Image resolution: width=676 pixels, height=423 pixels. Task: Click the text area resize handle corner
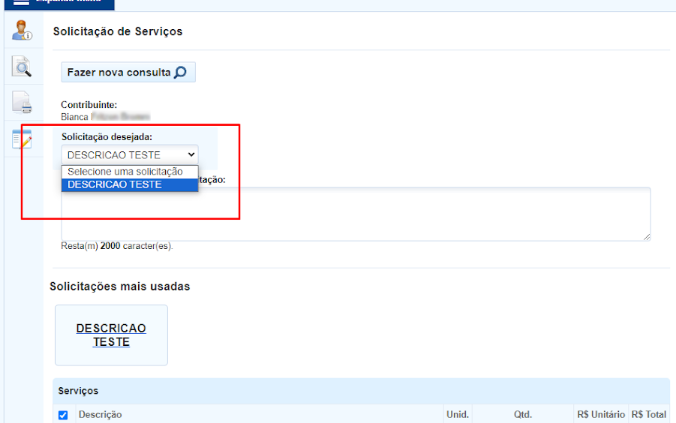coord(646,236)
